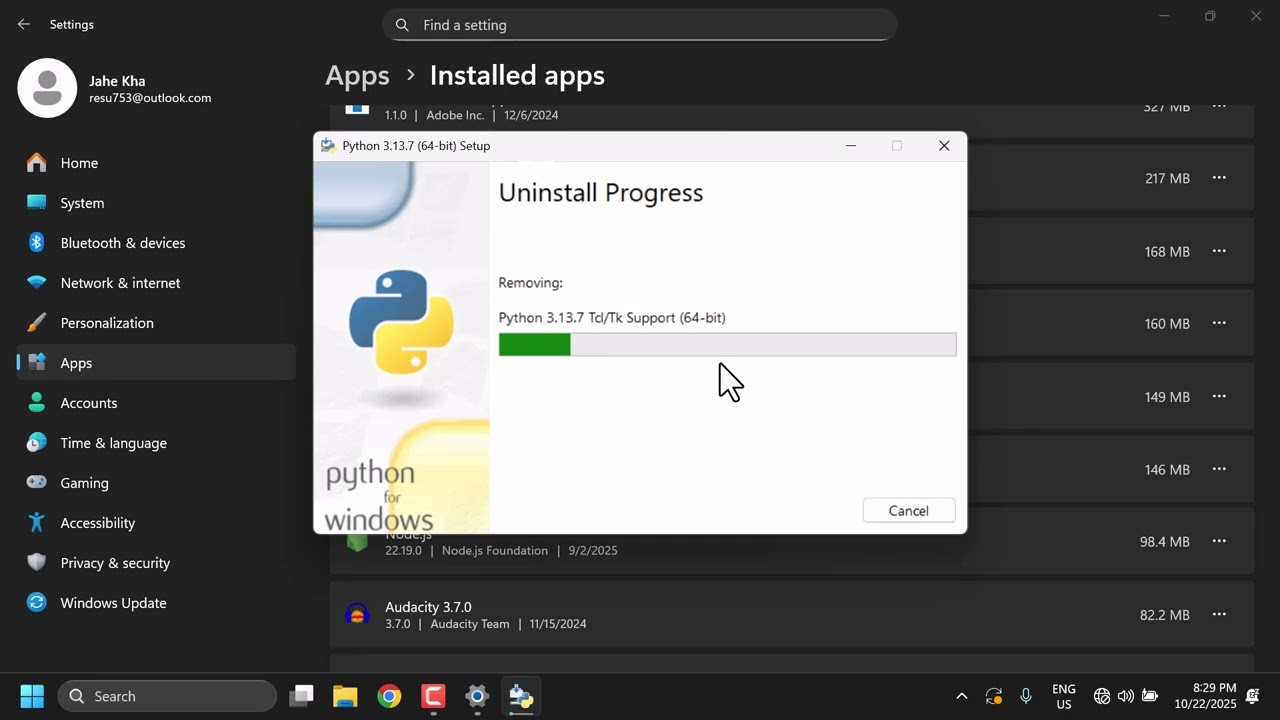This screenshot has width=1280, height=720.
Task: Click the taskbar Search box
Action: click(x=167, y=696)
